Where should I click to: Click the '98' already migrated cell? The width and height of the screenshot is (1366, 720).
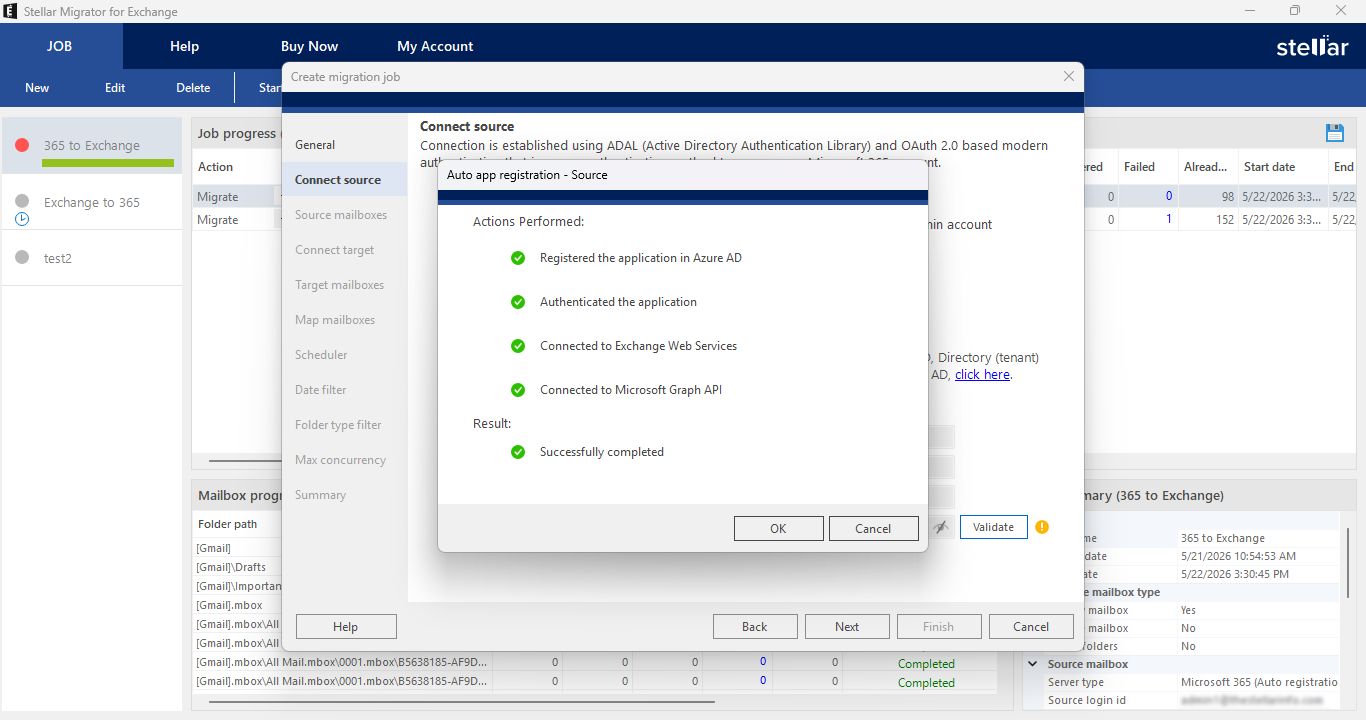pos(1228,197)
